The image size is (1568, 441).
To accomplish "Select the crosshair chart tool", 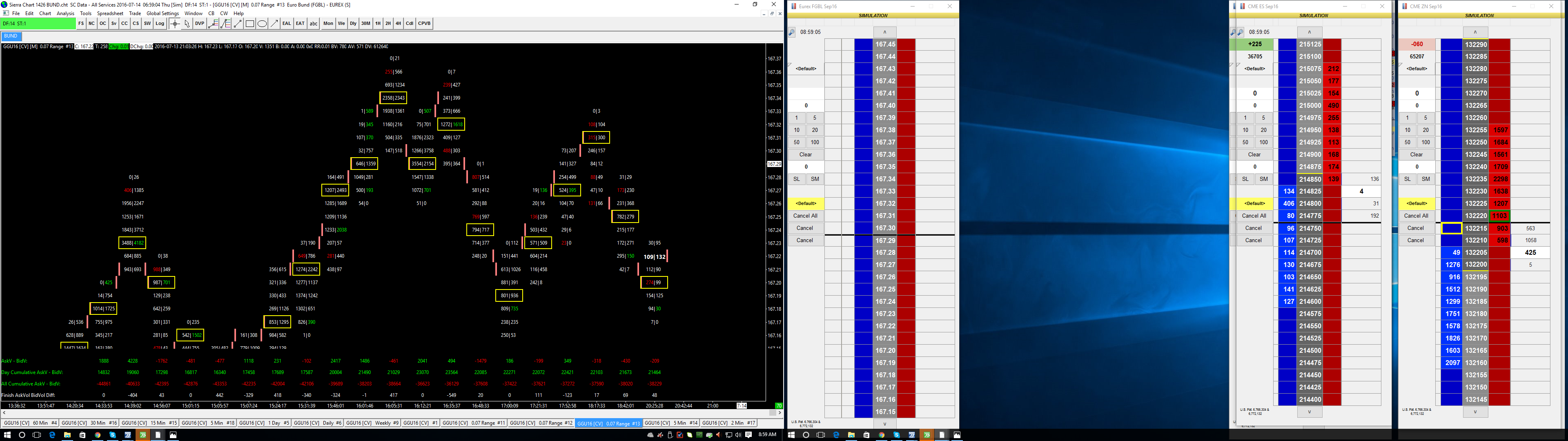I will point(175,24).
